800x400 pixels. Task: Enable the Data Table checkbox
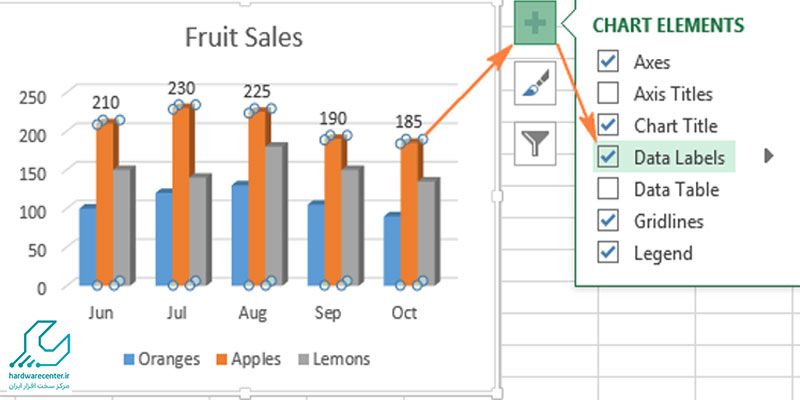tap(608, 189)
